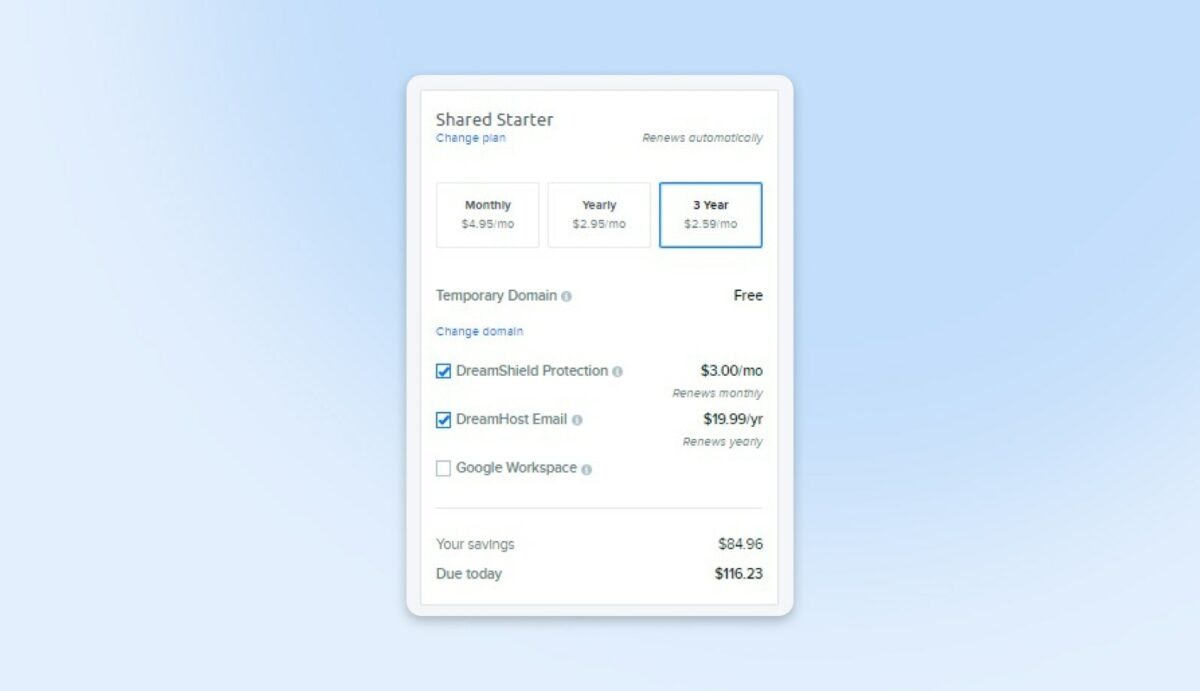Viewport: 1200px width, 691px height.
Task: Click the Renews automatically label
Action: (703, 138)
